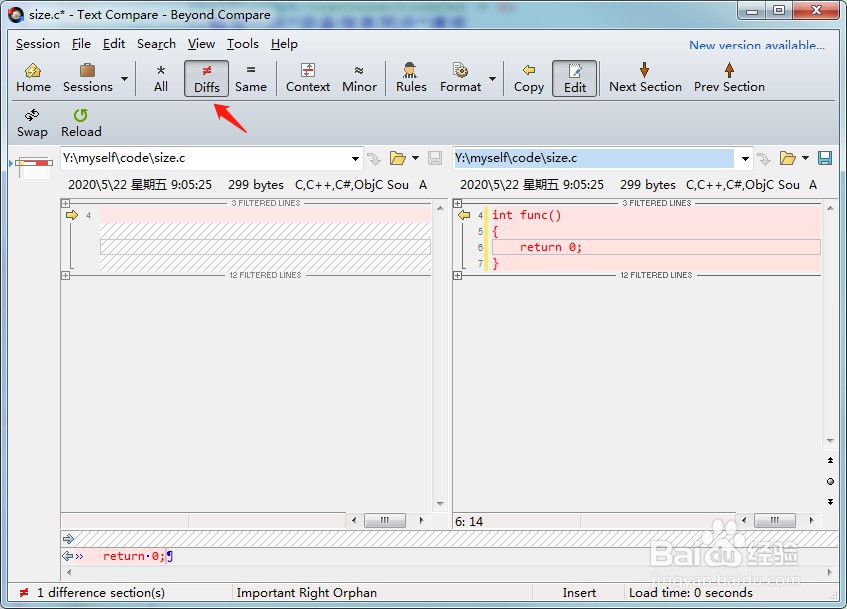The width and height of the screenshot is (847, 609).
Task: Copy left section to right arrow
Action: click(x=71, y=215)
